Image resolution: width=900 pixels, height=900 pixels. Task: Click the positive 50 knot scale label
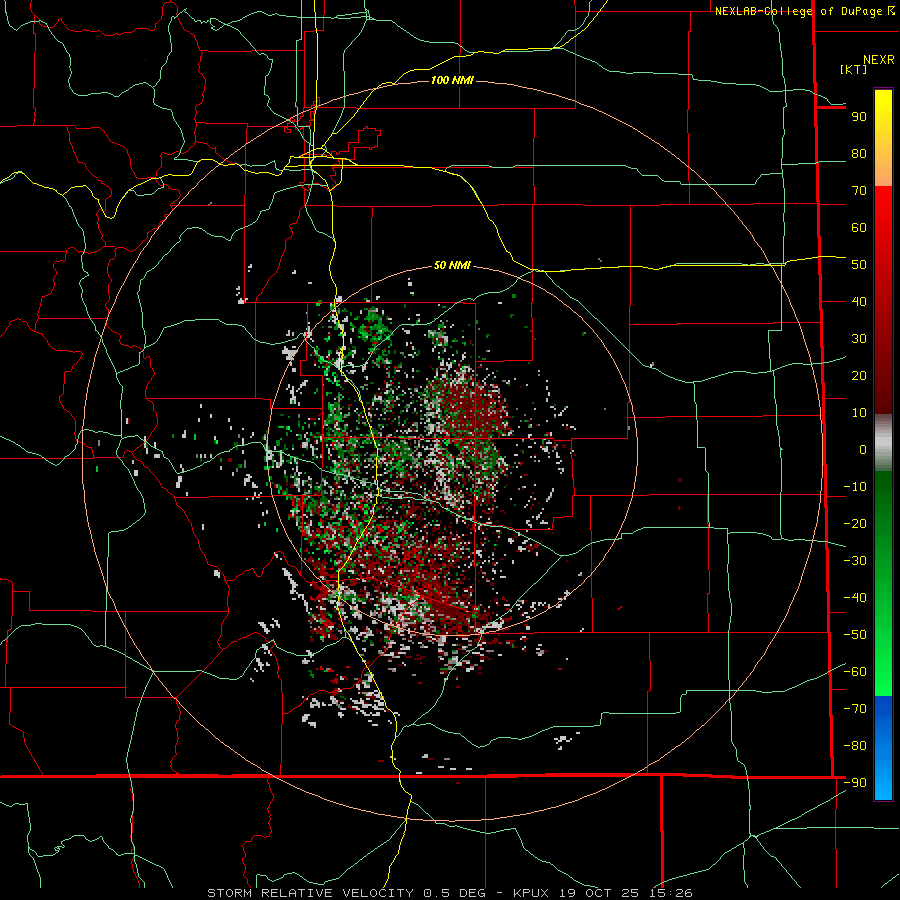click(859, 265)
